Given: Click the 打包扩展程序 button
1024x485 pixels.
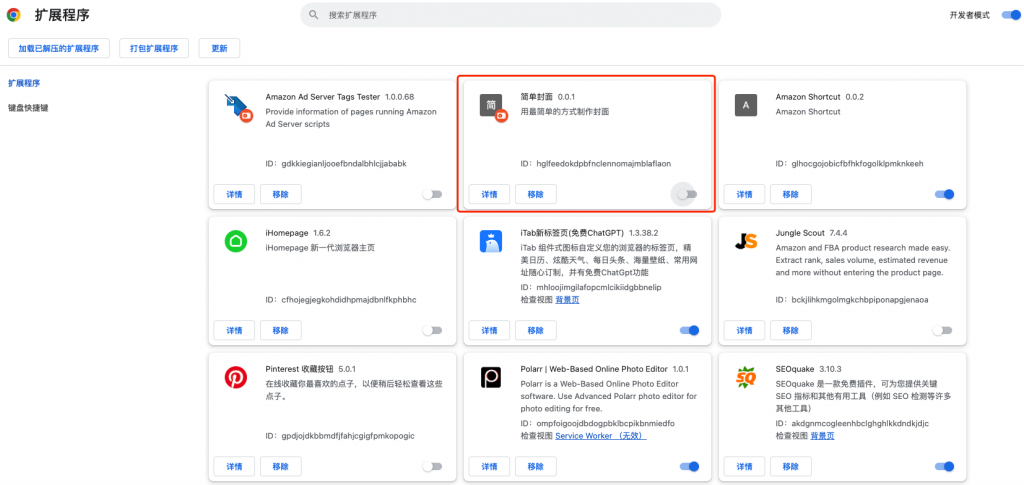Looking at the screenshot, I should (154, 48).
